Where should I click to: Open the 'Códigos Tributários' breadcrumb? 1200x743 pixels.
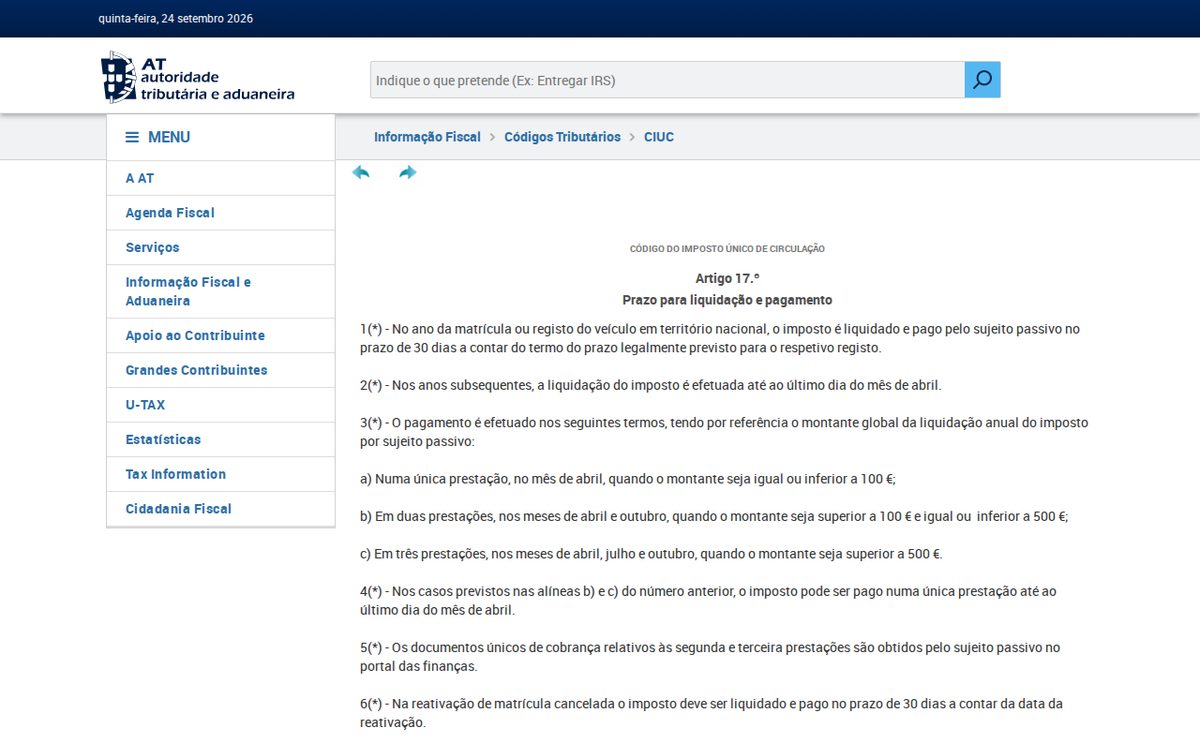click(x=562, y=137)
